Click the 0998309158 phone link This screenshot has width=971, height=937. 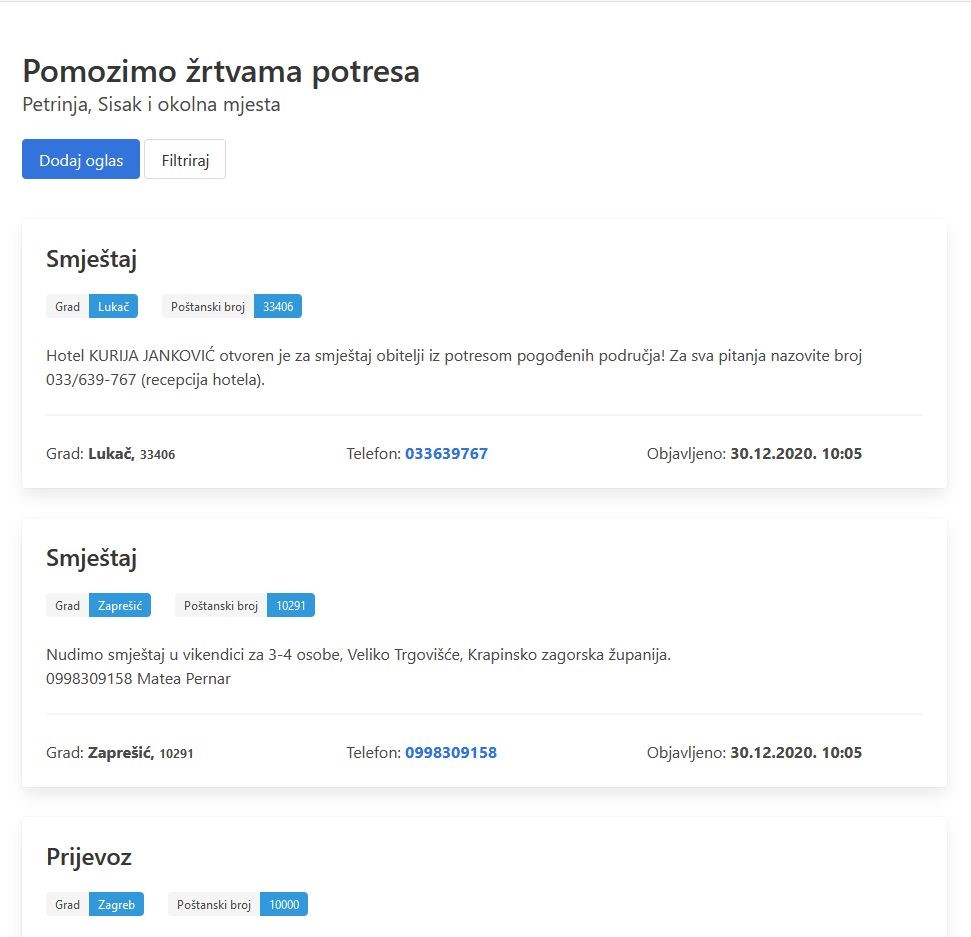450,753
